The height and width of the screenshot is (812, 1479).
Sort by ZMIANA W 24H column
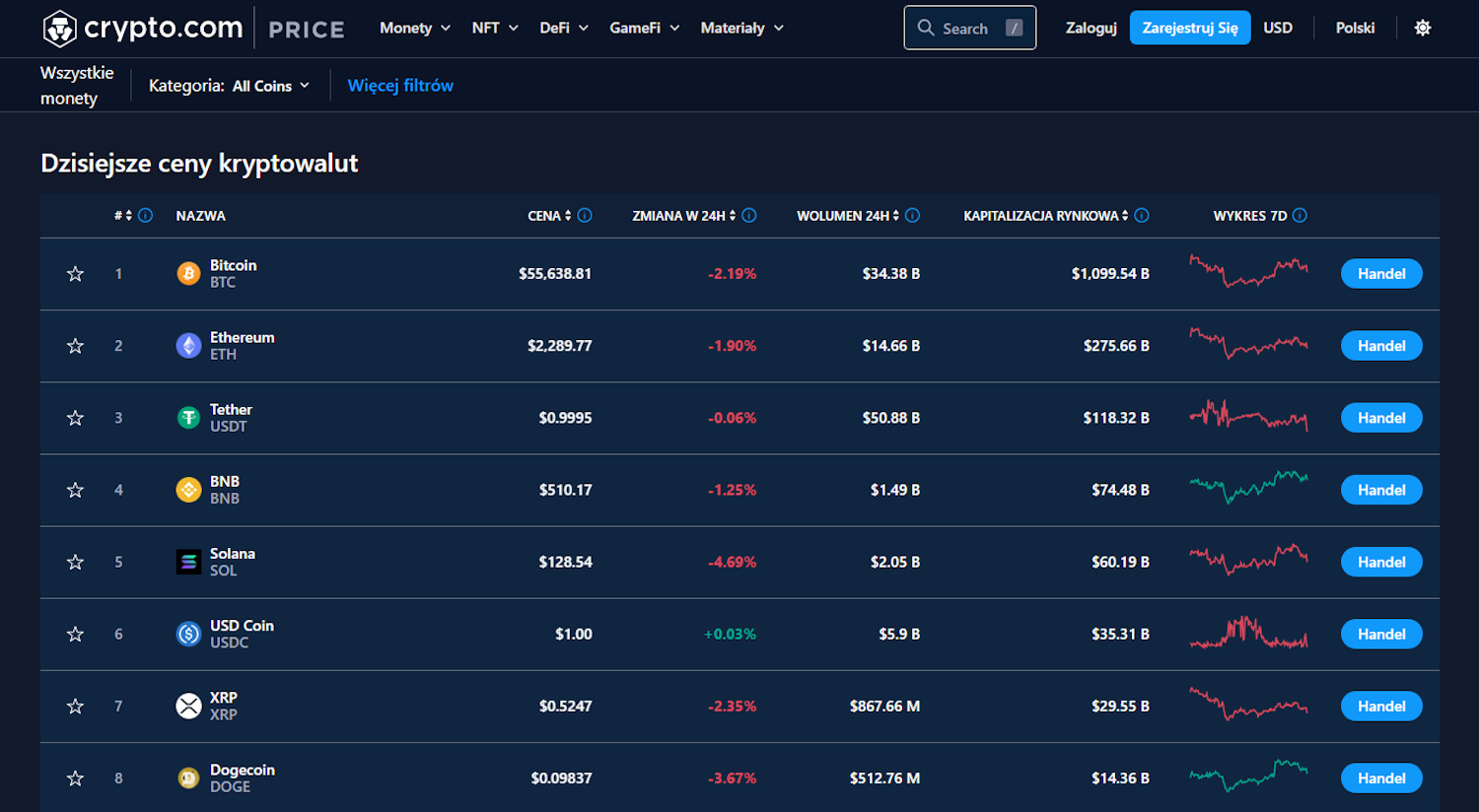[684, 215]
